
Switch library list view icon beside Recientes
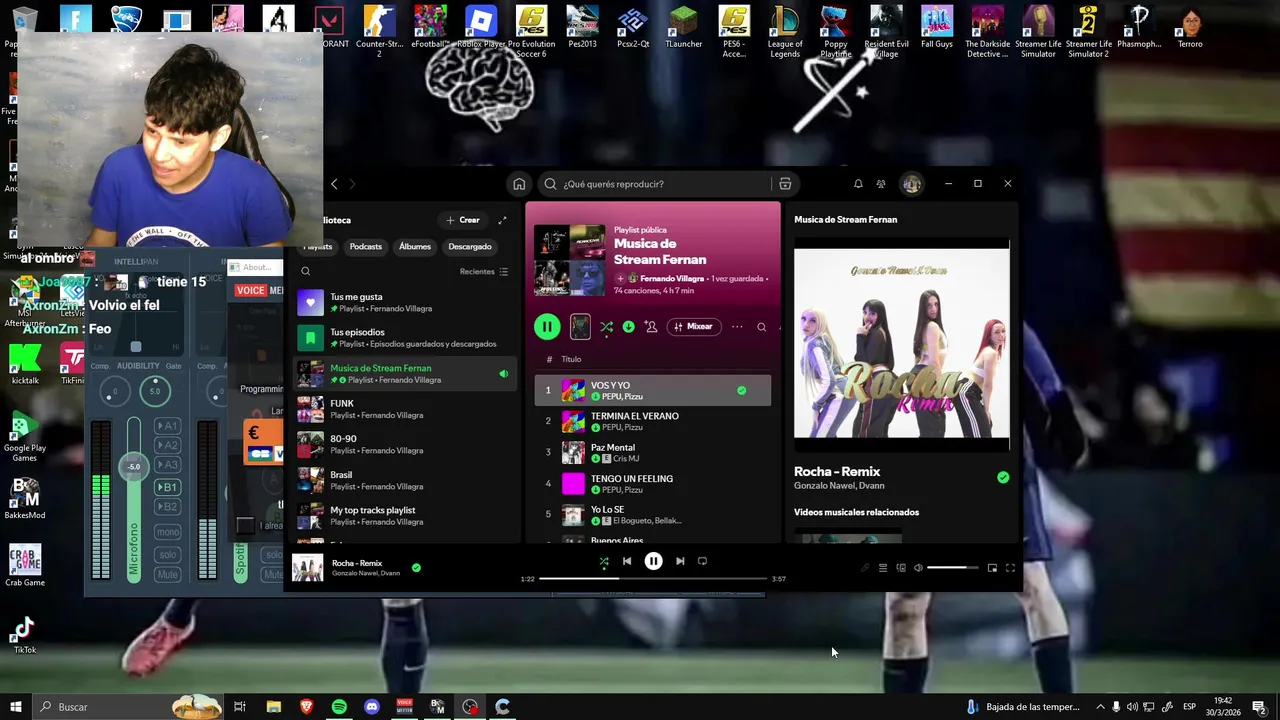tap(503, 272)
